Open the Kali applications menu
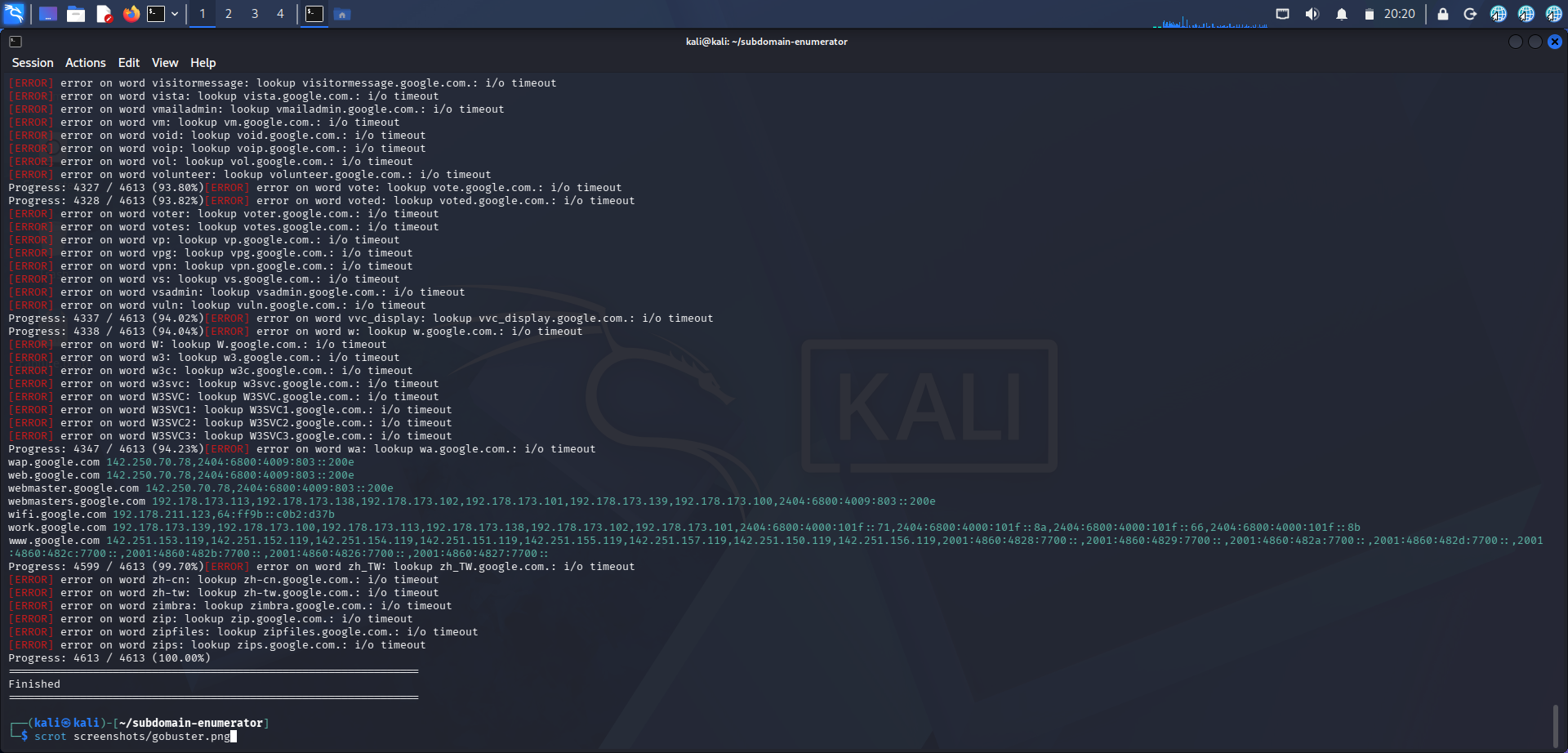 [x=15, y=14]
